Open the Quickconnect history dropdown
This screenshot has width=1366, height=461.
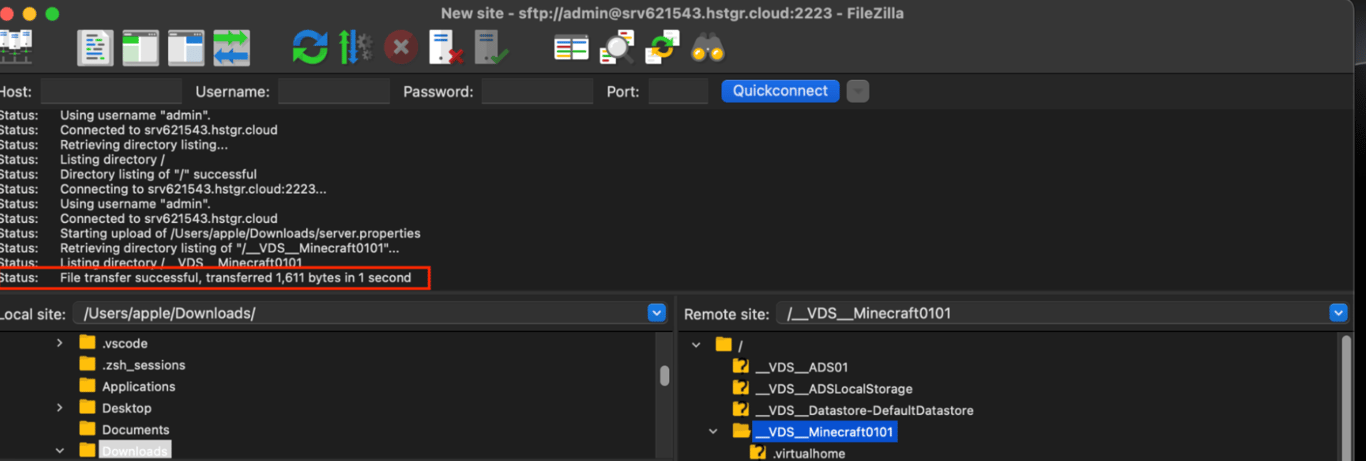[858, 92]
